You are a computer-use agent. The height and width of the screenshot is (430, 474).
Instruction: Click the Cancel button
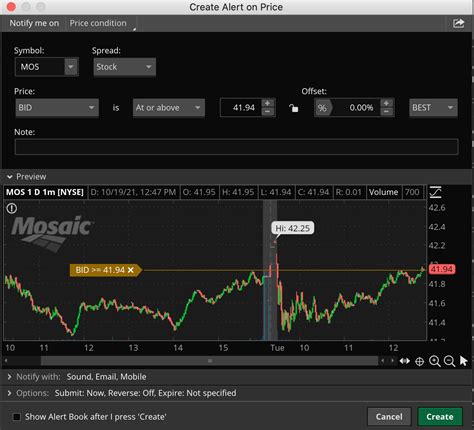pyautogui.click(x=389, y=417)
